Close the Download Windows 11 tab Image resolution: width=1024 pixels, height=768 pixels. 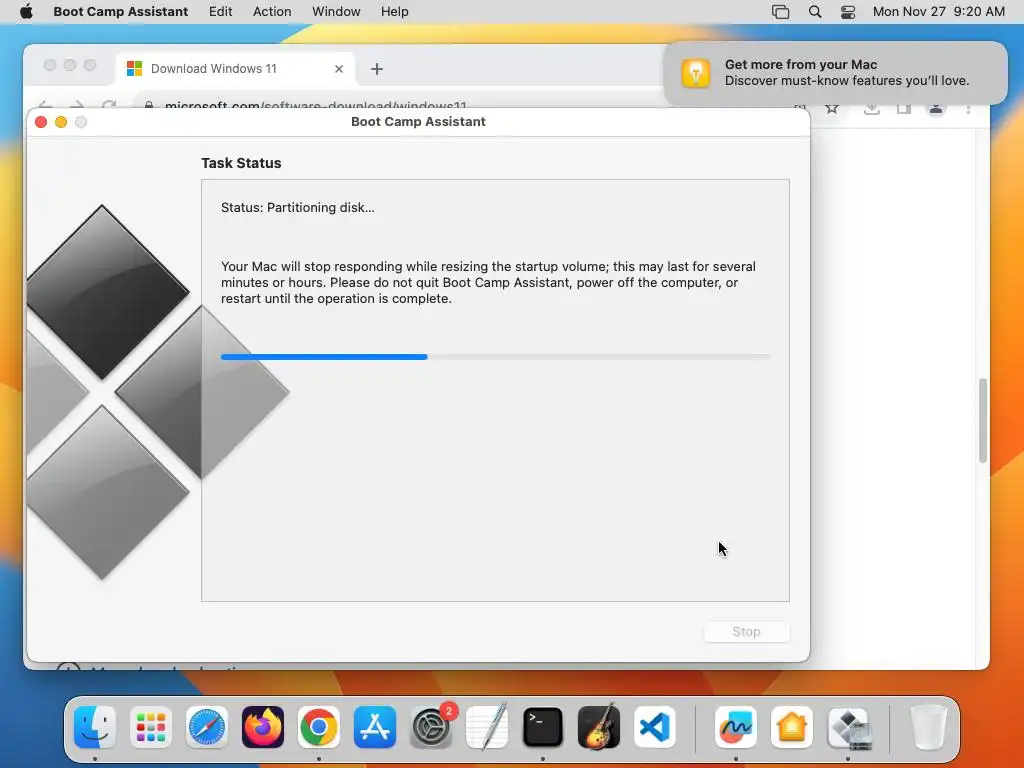point(339,69)
